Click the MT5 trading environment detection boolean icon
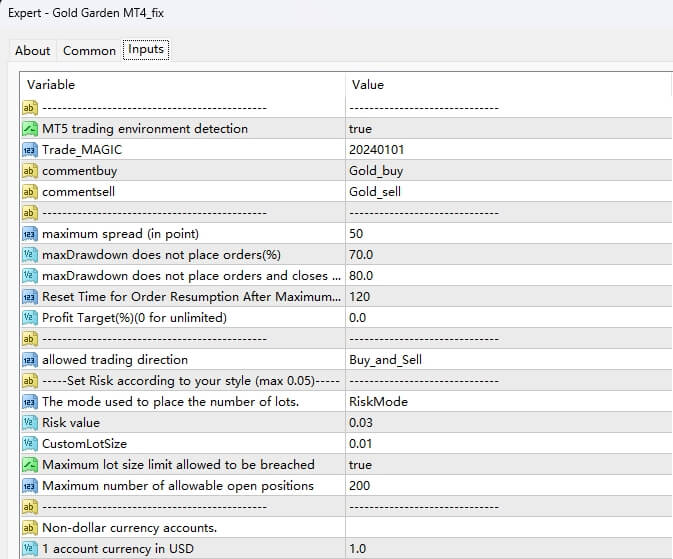Viewport: 673px width, 559px height. click(30, 128)
